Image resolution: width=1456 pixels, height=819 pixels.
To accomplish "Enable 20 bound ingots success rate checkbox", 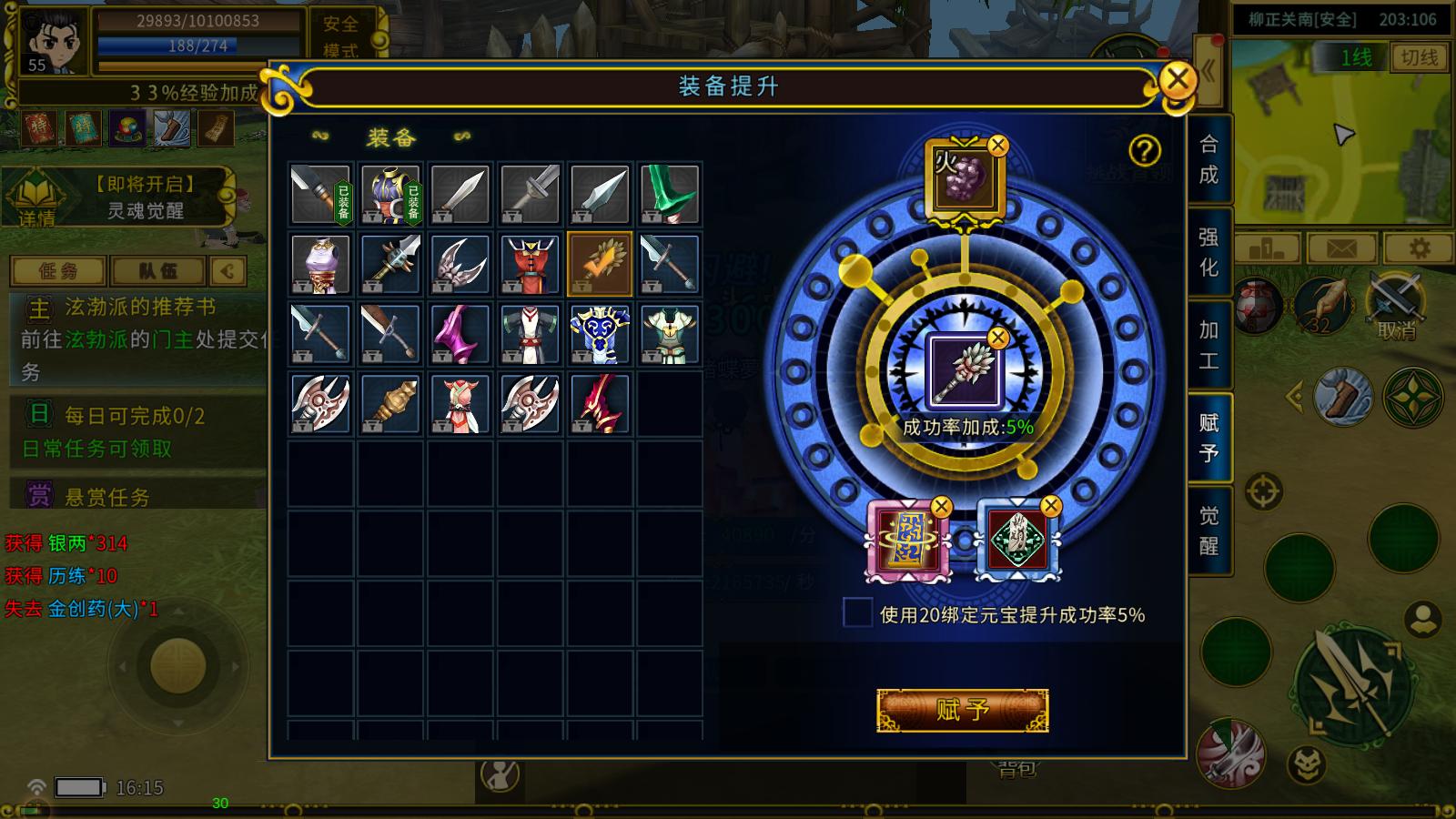I will (x=857, y=613).
